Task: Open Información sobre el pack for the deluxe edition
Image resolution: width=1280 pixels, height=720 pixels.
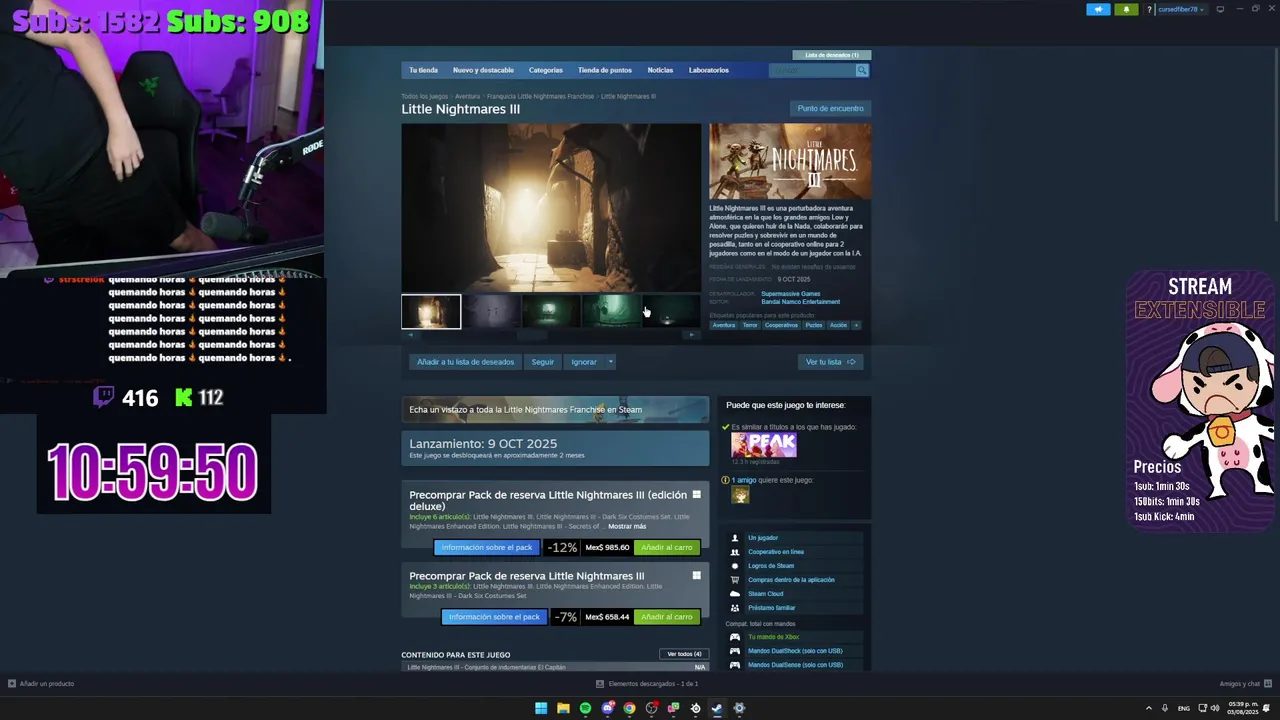Action: pyautogui.click(x=487, y=547)
